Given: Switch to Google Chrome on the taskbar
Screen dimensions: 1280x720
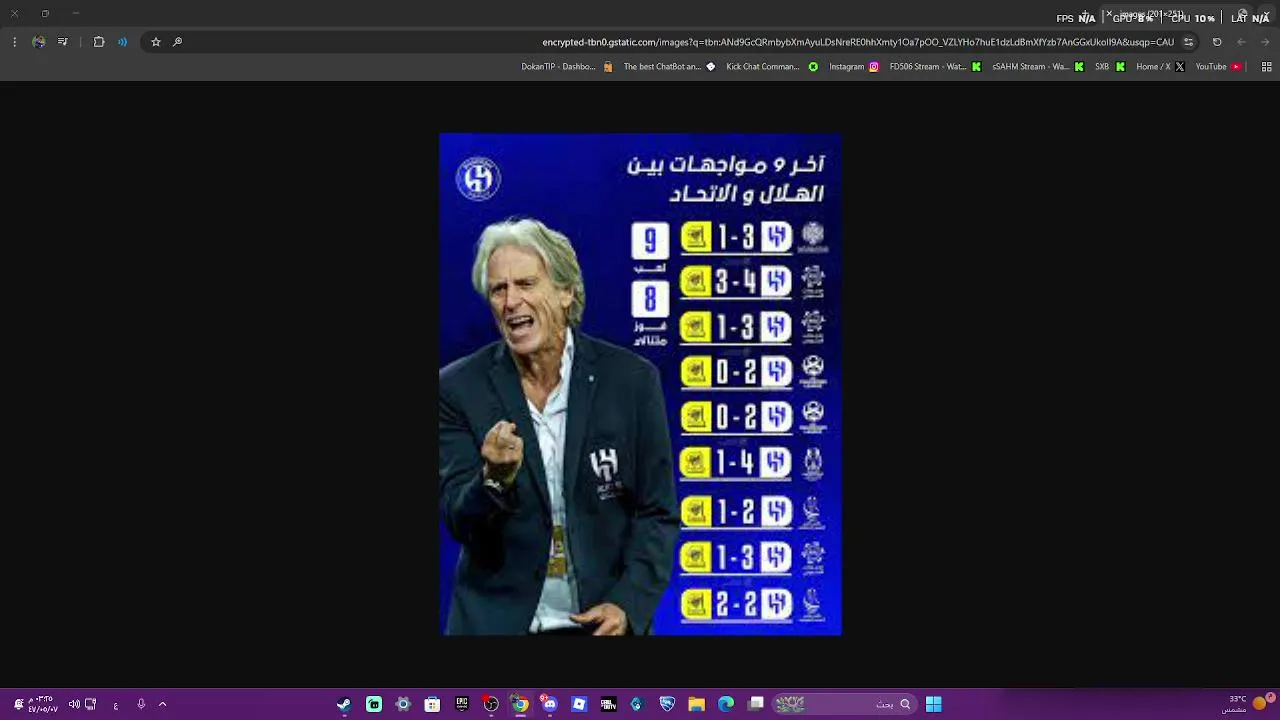Looking at the screenshot, I should 520,704.
